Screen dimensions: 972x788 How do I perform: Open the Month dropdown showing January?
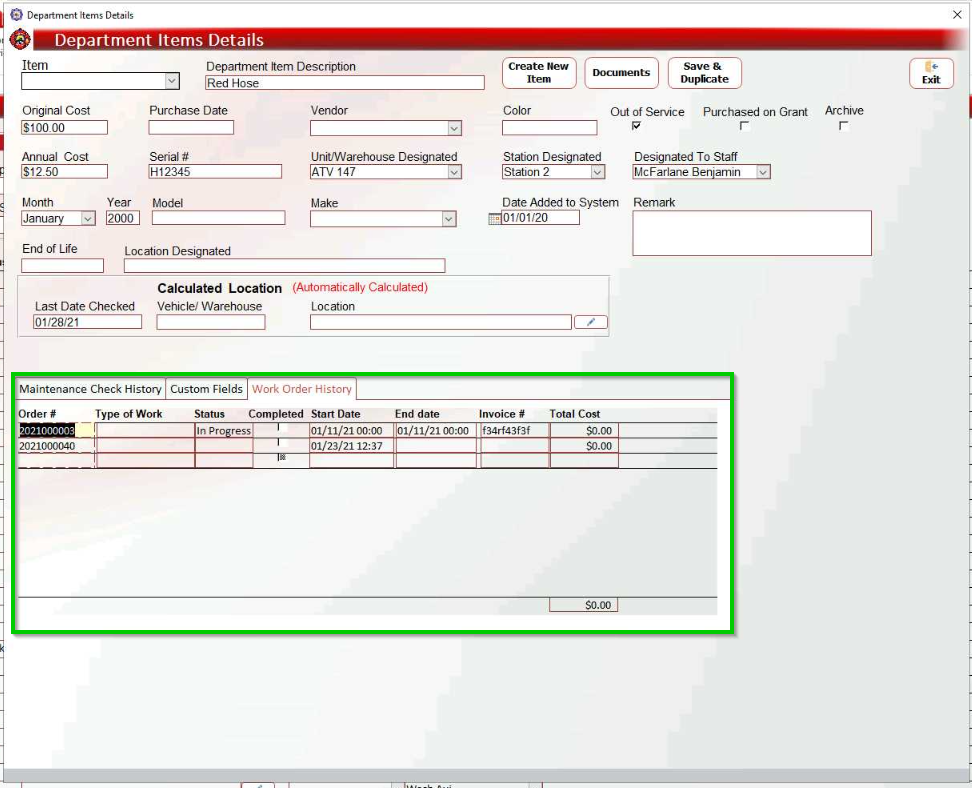[x=87, y=218]
